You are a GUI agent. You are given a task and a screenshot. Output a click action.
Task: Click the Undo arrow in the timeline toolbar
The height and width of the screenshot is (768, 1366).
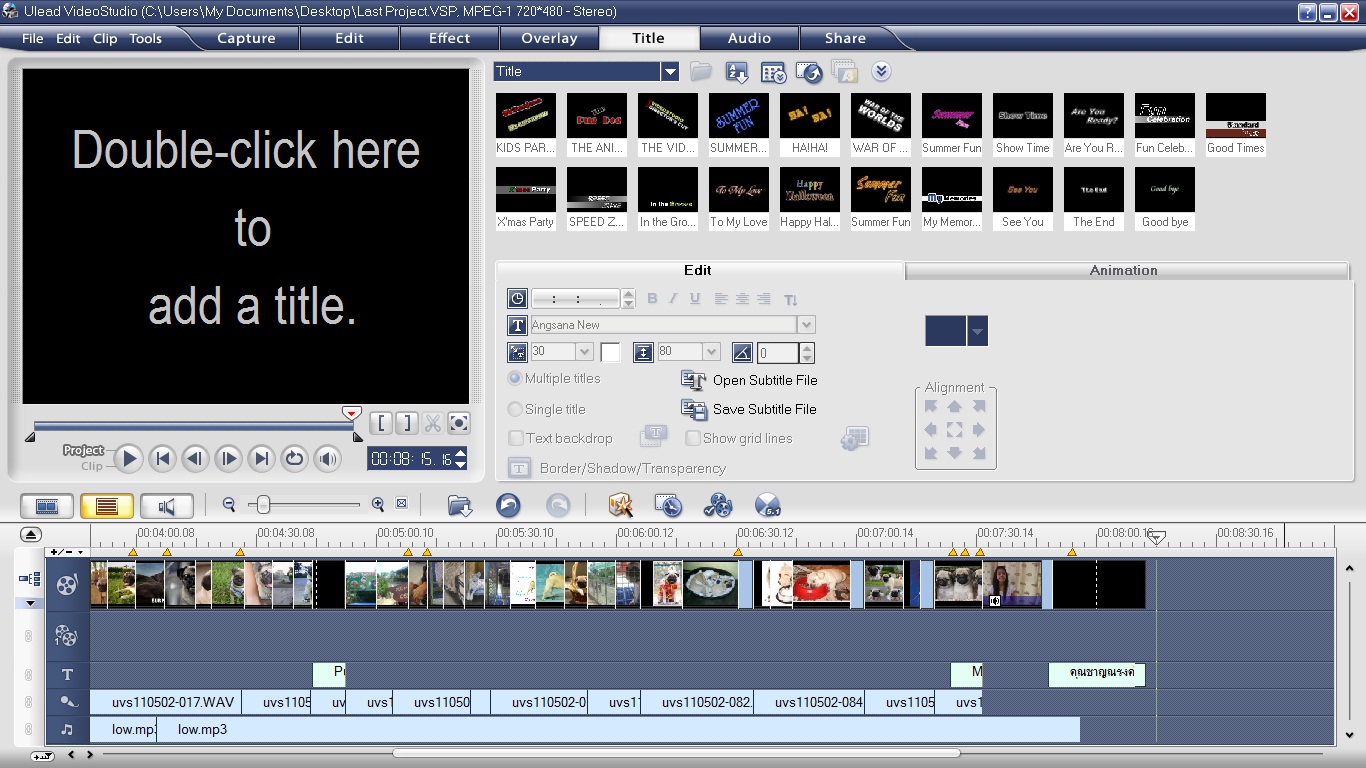coord(508,506)
